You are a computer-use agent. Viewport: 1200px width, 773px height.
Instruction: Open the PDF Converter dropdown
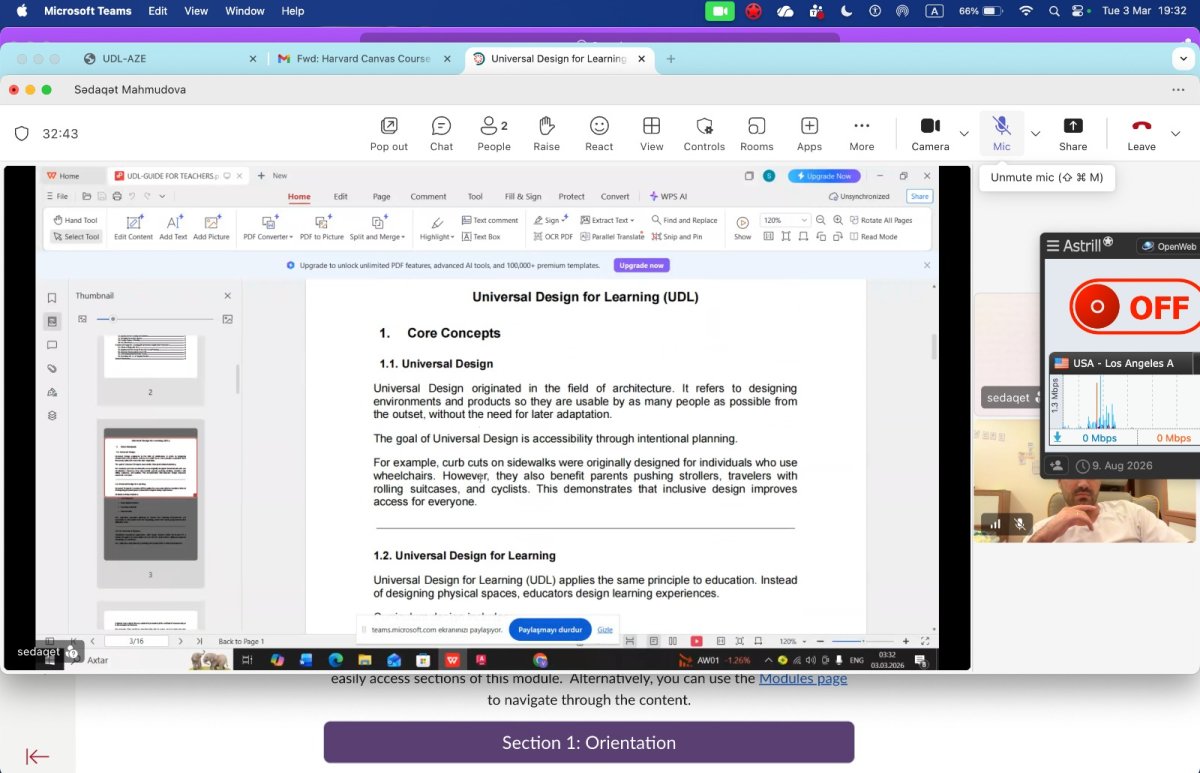268,228
